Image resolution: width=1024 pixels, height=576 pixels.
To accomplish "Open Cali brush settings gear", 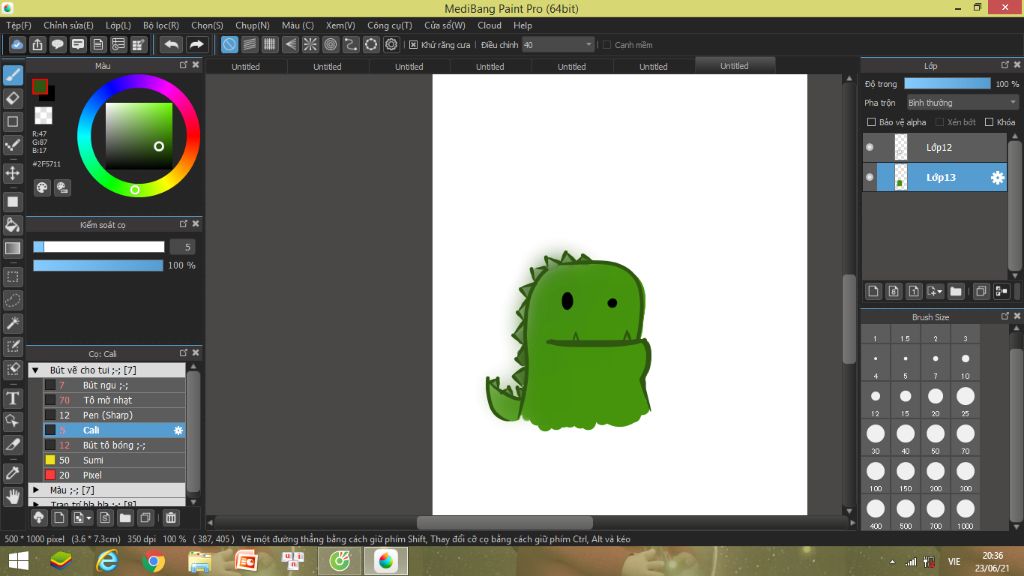I will (x=178, y=430).
